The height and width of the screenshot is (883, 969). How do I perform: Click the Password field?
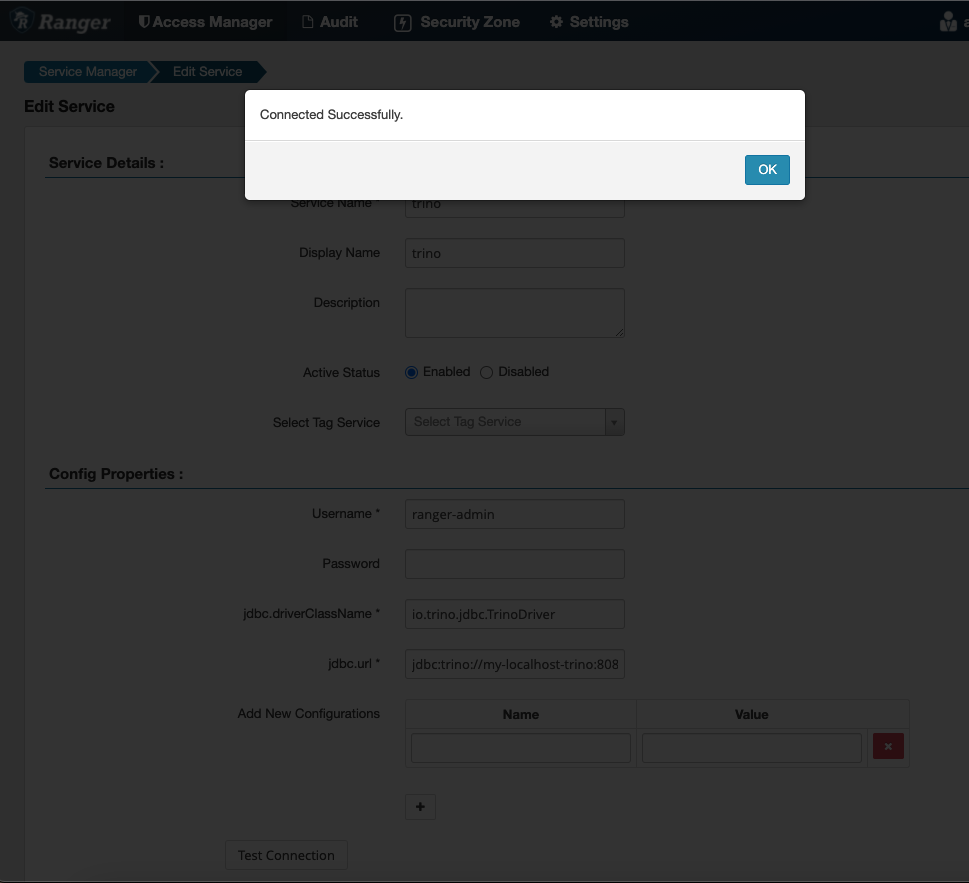tap(515, 564)
